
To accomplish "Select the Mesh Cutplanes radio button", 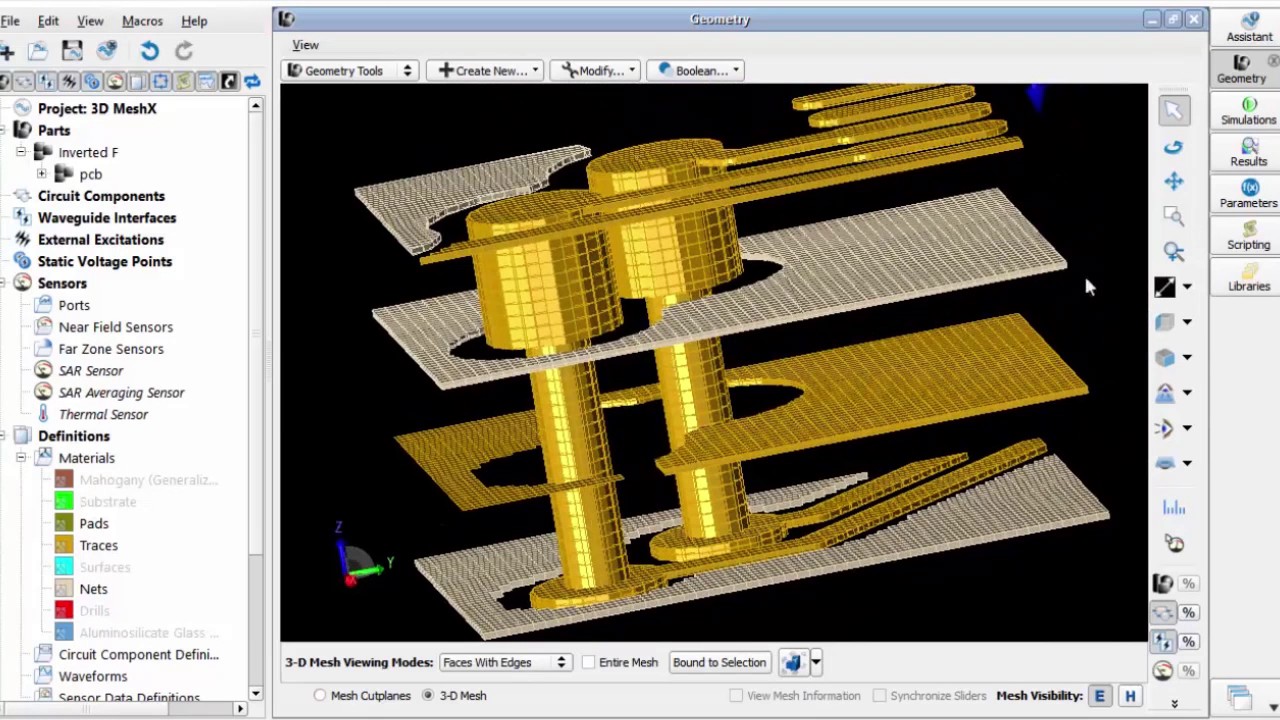I will pos(320,695).
